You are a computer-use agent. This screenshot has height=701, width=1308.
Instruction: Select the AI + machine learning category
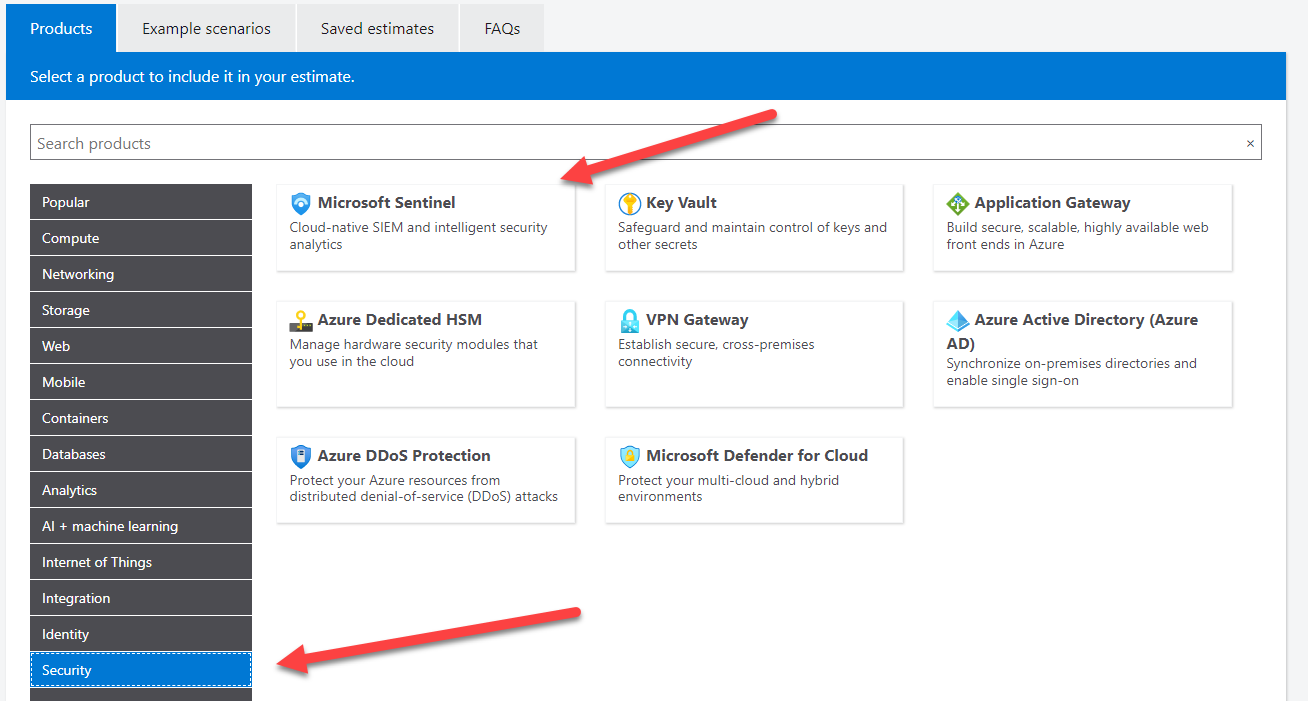click(140, 525)
